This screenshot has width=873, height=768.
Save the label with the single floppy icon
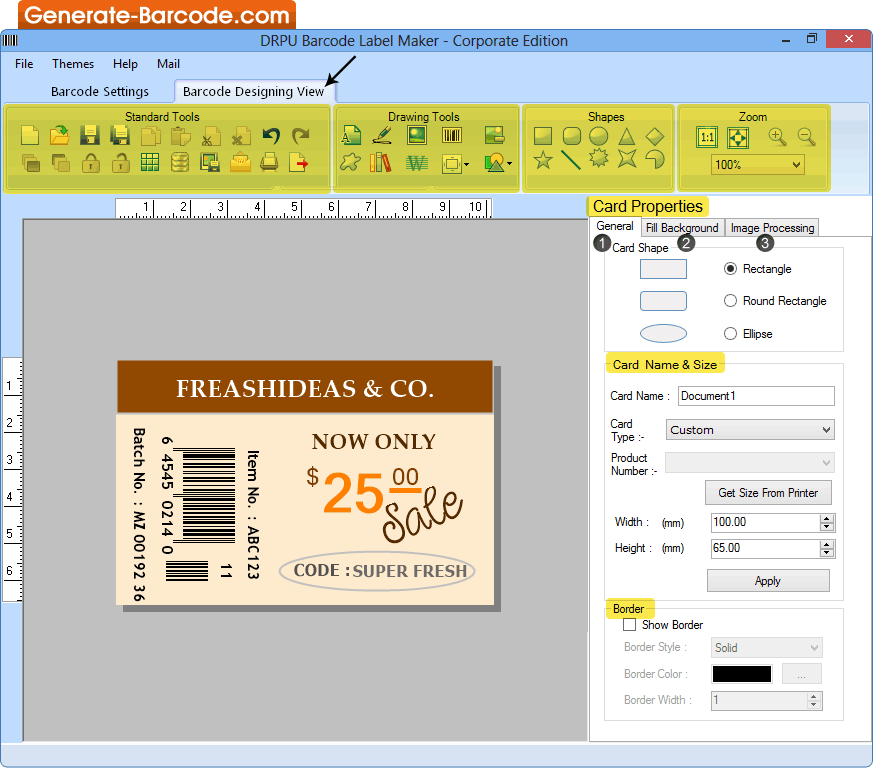click(x=90, y=135)
